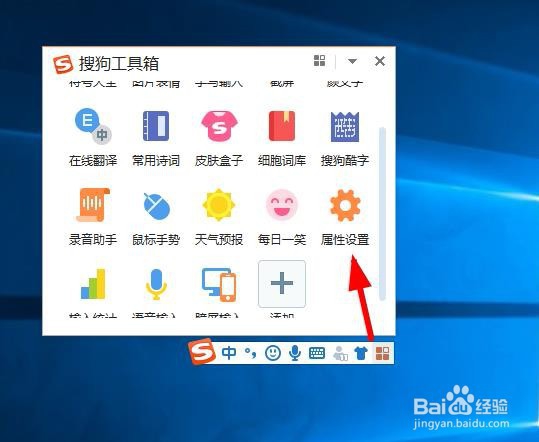Click the Sogou S logo on input bar
This screenshot has width=539, height=442.
(x=202, y=352)
